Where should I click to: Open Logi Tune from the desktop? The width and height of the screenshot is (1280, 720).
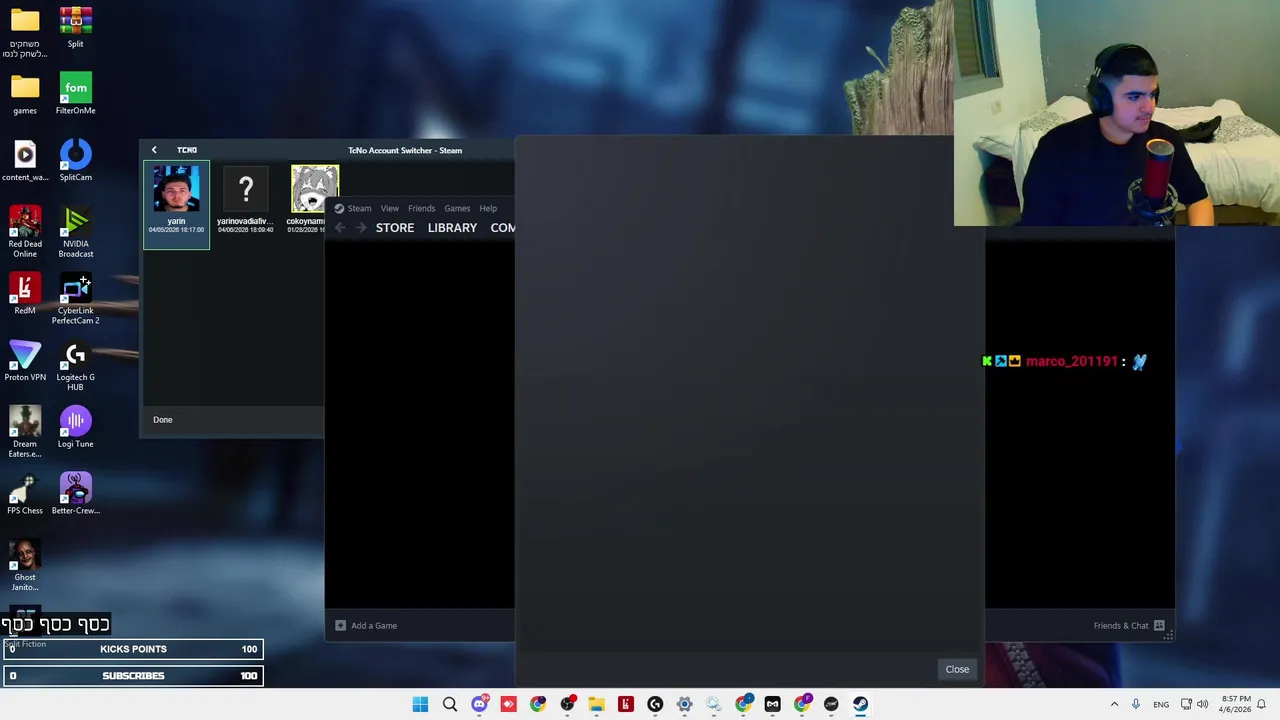[x=75, y=427]
